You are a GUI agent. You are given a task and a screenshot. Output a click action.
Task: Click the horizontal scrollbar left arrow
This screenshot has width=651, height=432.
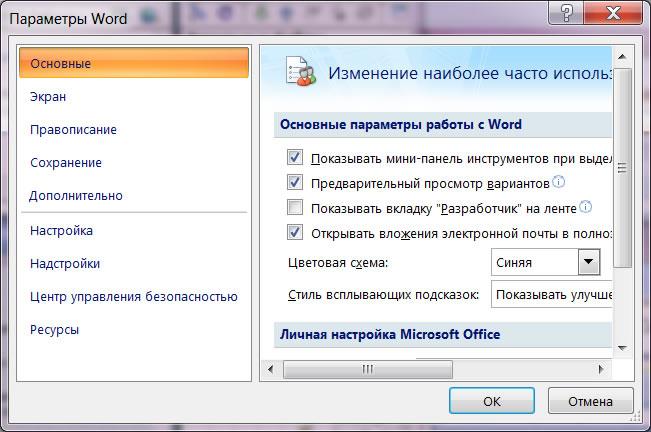tap(270, 369)
